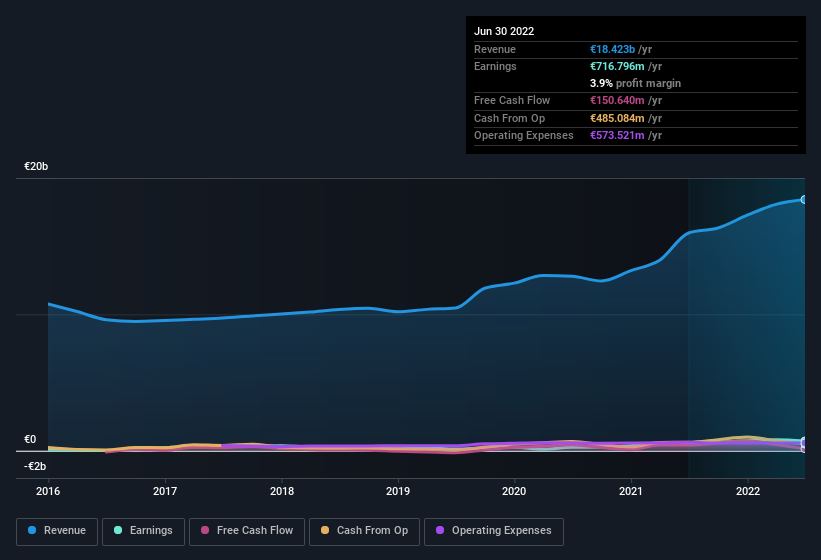Click the €485.084m cash from op value

[617, 118]
